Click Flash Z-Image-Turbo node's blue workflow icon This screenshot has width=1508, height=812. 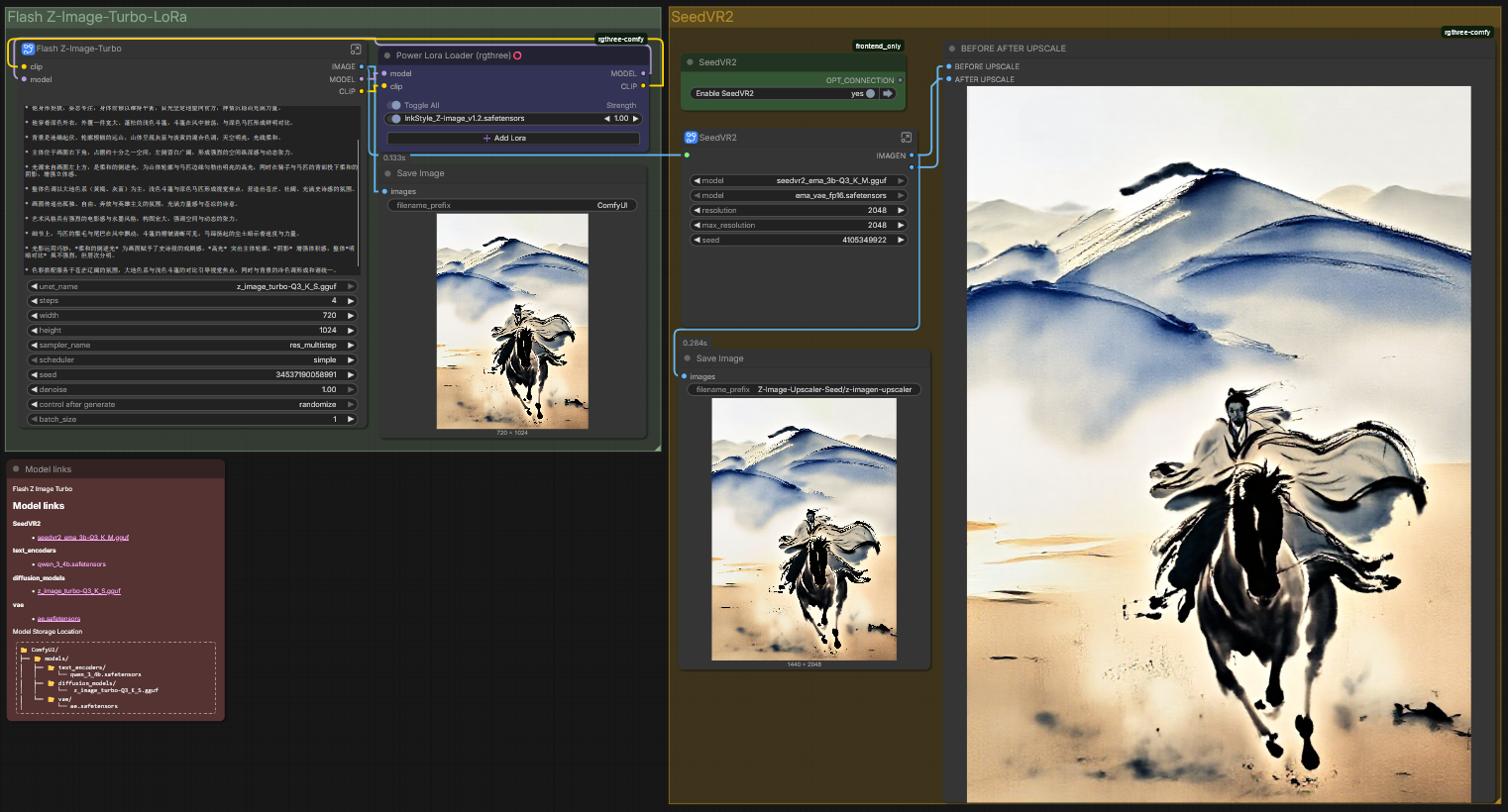[x=28, y=49]
